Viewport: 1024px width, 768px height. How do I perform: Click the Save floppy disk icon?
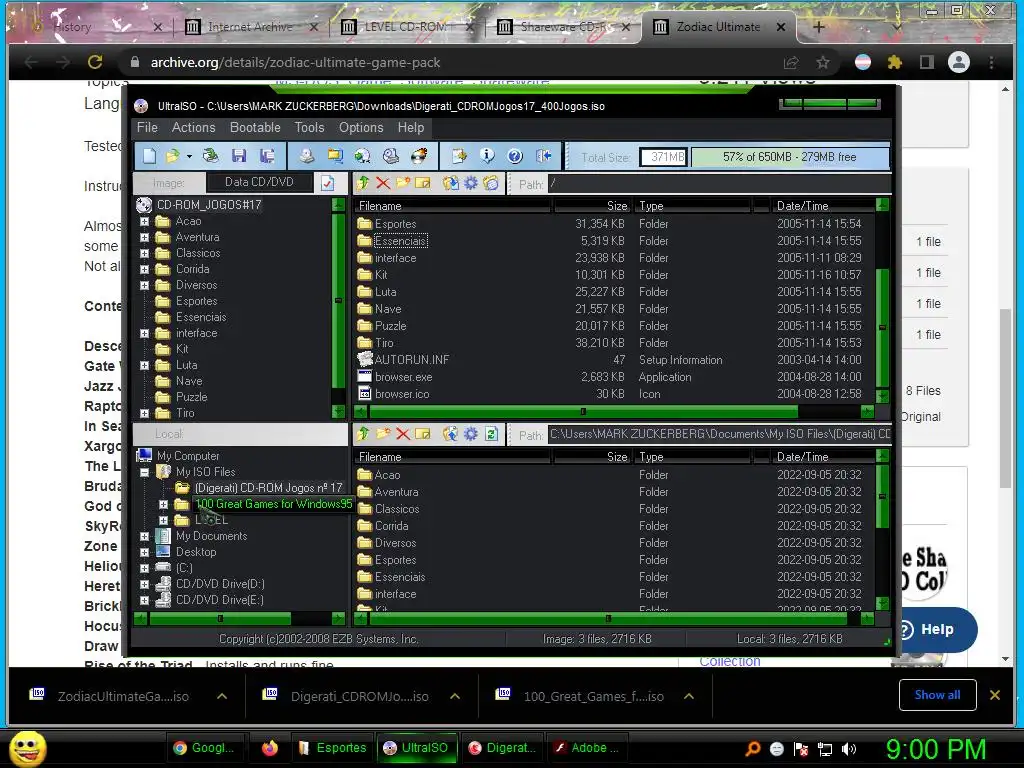[x=238, y=156]
